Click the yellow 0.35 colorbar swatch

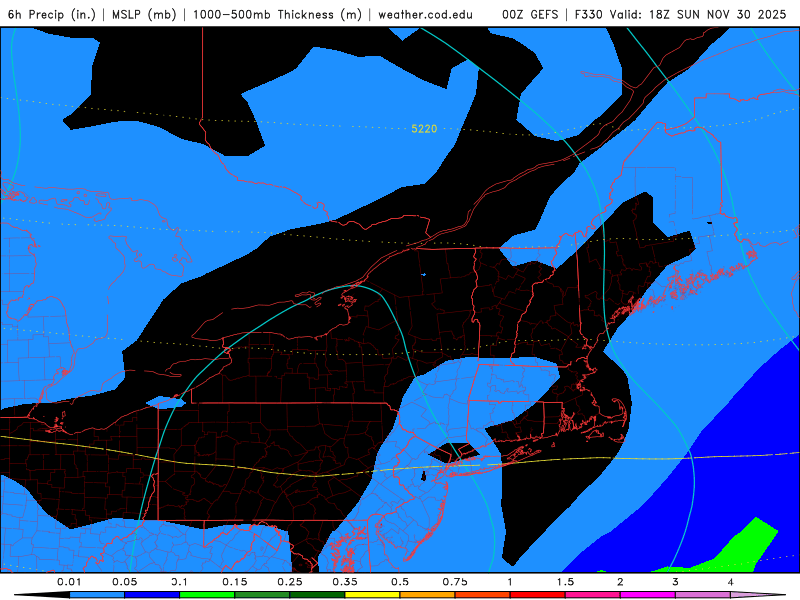[x=372, y=595]
